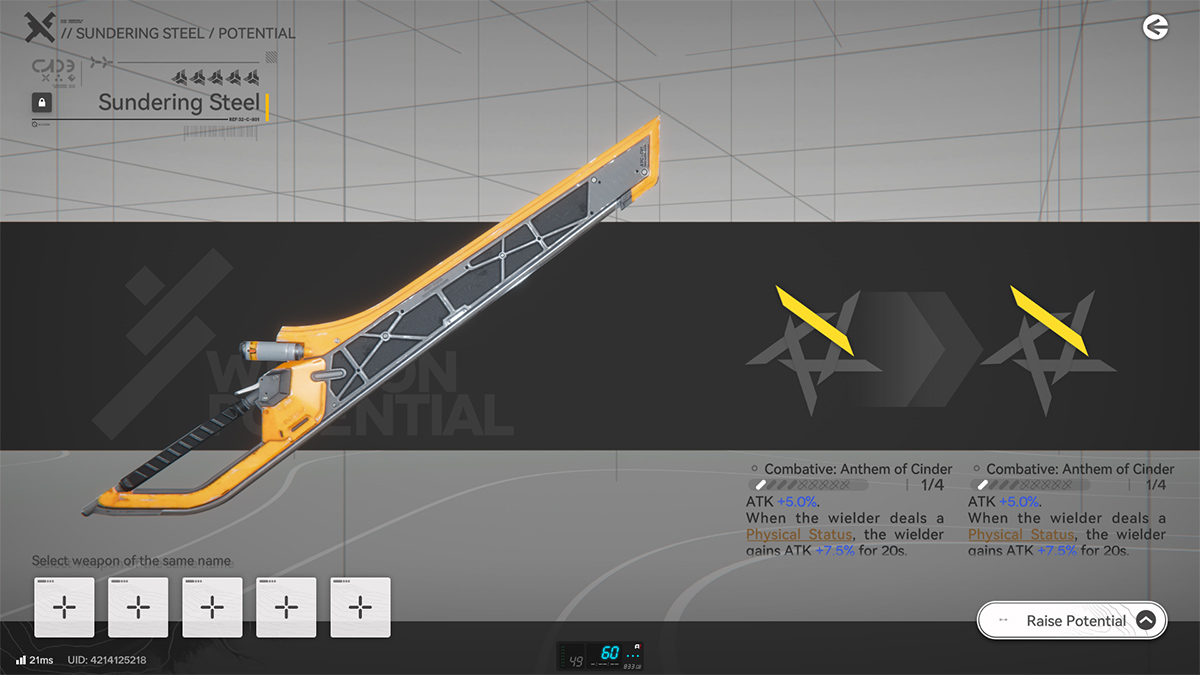Choose the third empty weapon slot
The image size is (1200, 675).
tap(212, 607)
